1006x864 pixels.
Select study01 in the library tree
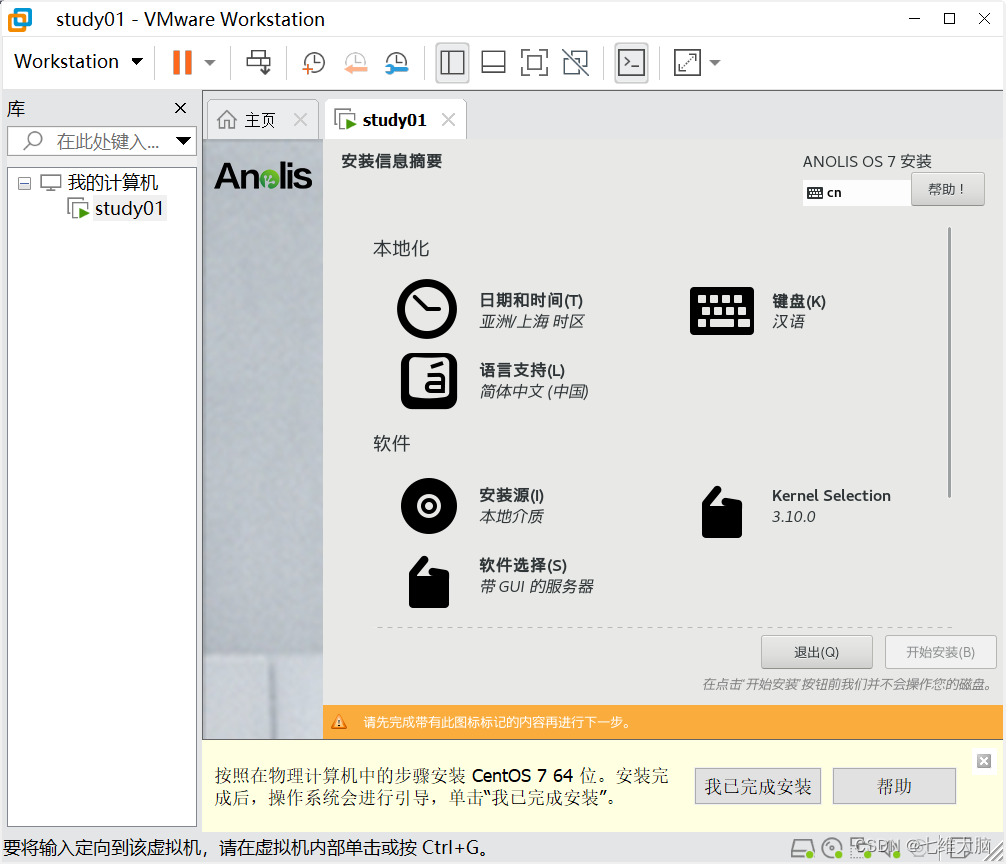129,208
